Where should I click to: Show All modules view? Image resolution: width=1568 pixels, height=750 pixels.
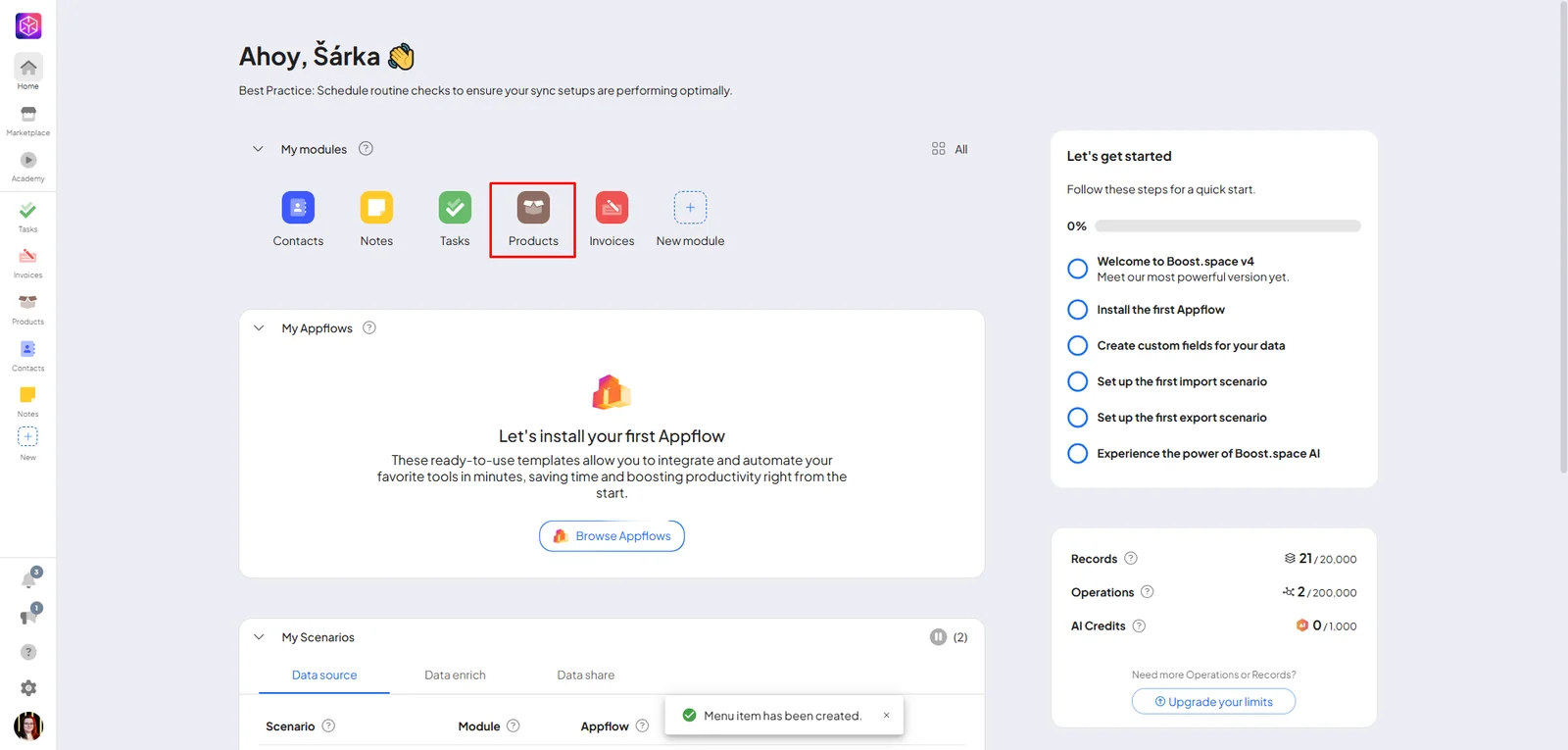[x=950, y=149]
